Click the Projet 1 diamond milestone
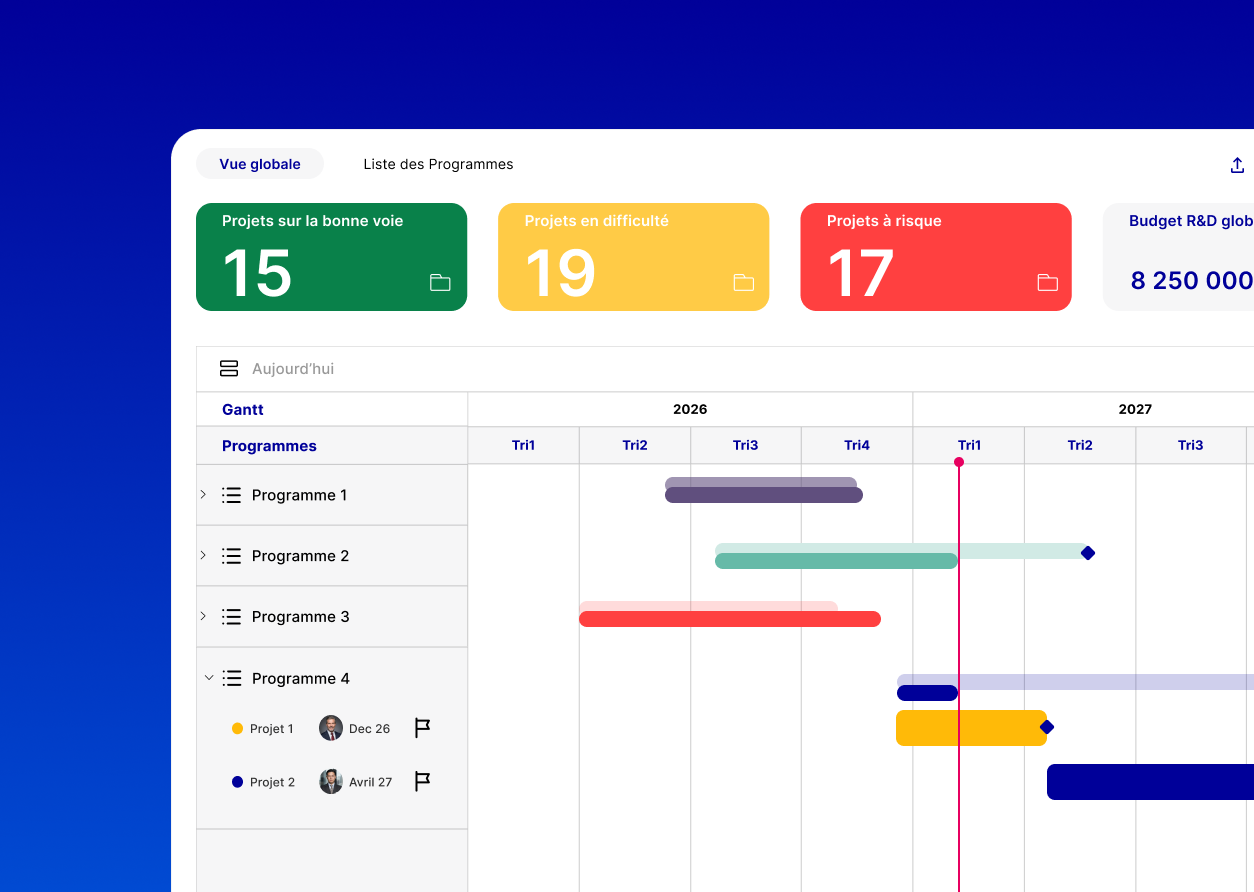The image size is (1254, 892). coord(1047,727)
